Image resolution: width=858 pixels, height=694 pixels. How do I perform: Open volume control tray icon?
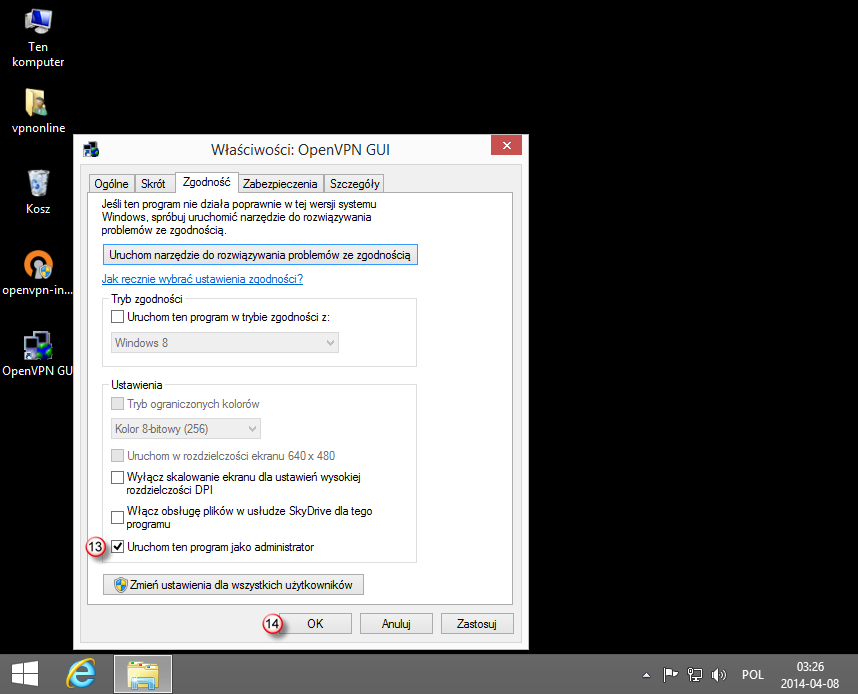coord(718,675)
